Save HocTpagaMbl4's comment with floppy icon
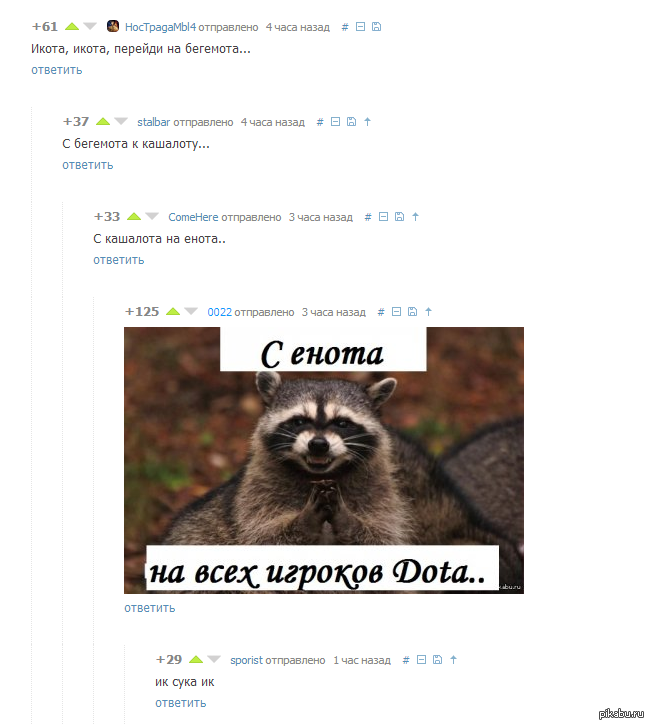The image size is (649, 725). tap(376, 27)
